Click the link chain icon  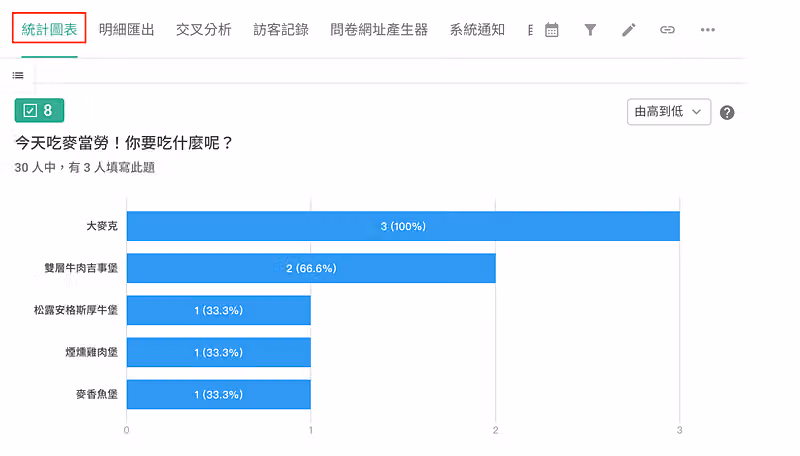coord(667,30)
